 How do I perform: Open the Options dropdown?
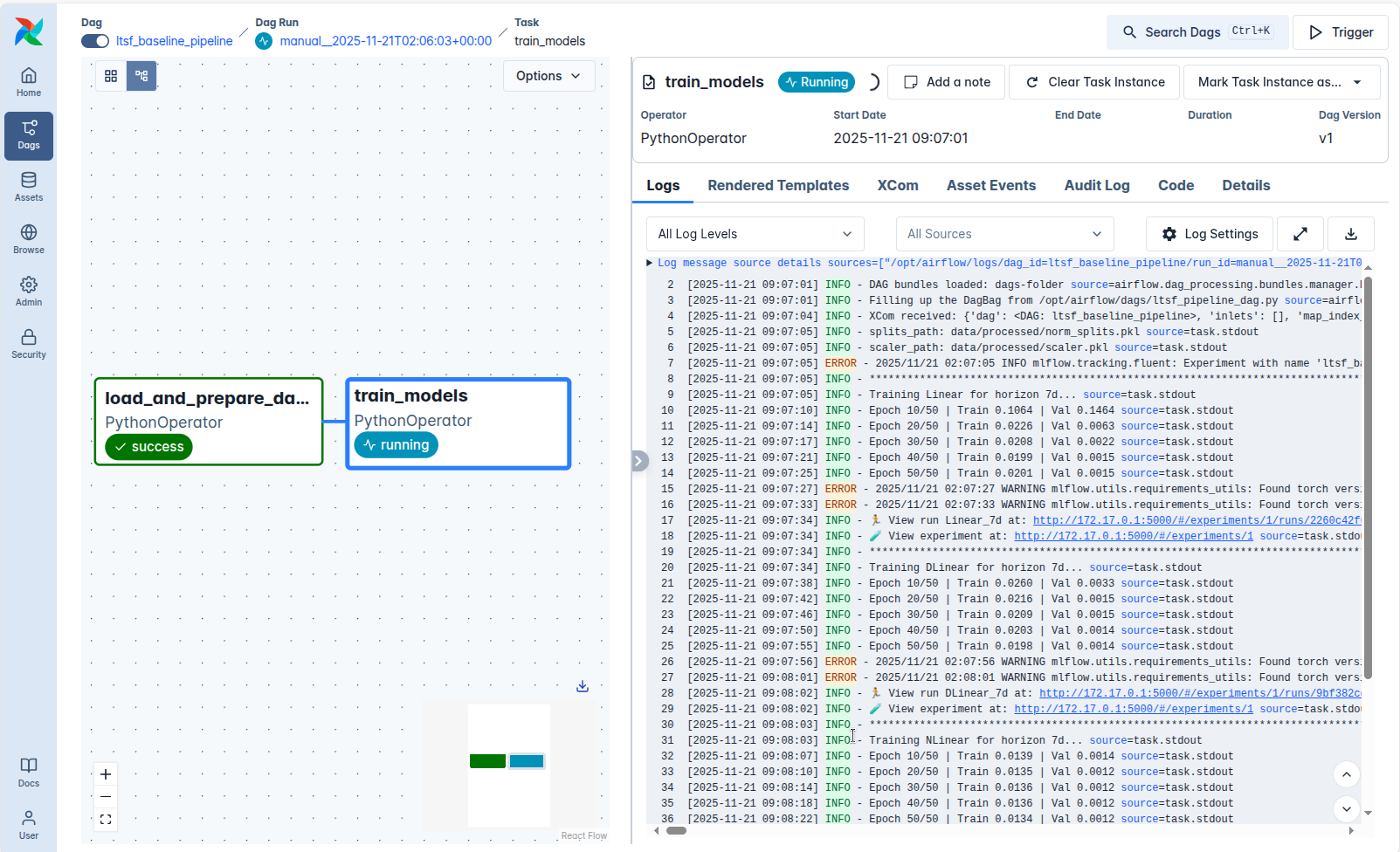(x=548, y=76)
